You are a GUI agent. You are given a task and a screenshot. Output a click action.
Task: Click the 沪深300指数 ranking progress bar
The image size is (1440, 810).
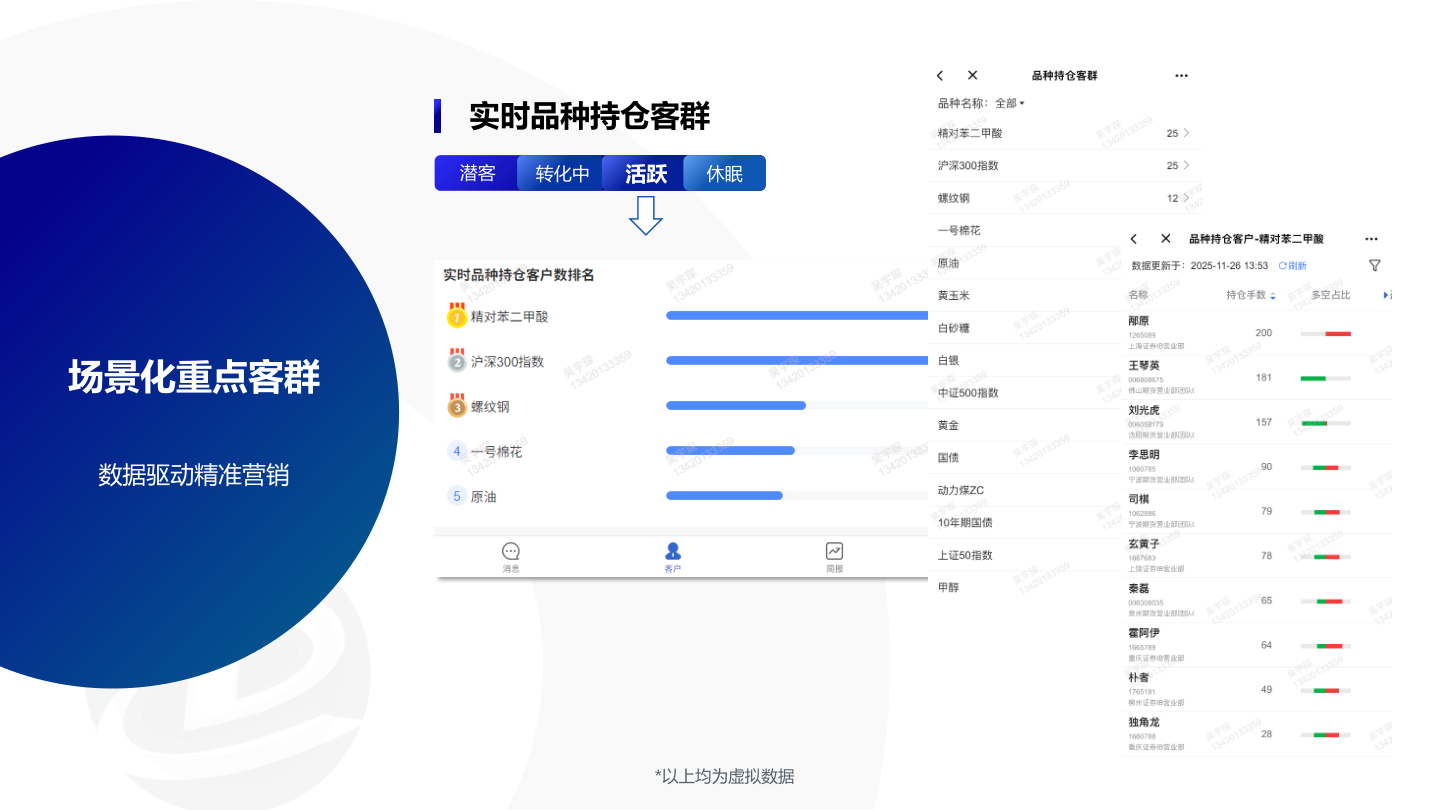797,361
